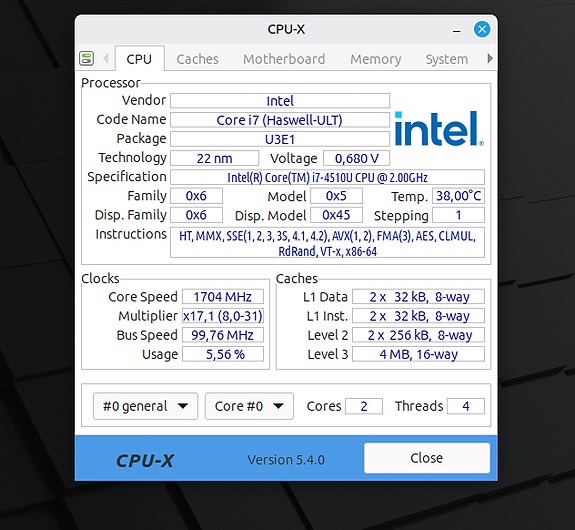The width and height of the screenshot is (575, 530).
Task: Click the Specification field text
Action: pos(327,177)
